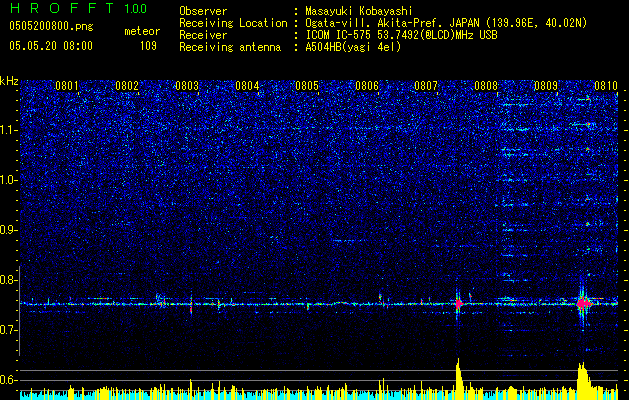Select antenna value A504HB(yagi 4el)
The width and height of the screenshot is (629, 400).
pos(353,47)
